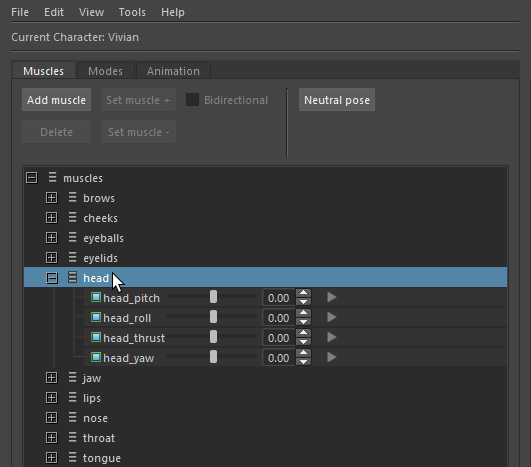531x467 pixels.
Task: Decrement head_pitch value with down arrow
Action: [303, 302]
